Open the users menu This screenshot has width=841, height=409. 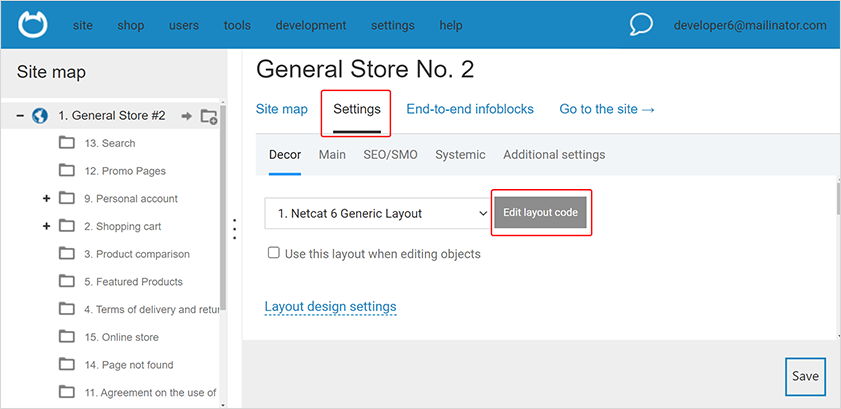pyautogui.click(x=184, y=25)
